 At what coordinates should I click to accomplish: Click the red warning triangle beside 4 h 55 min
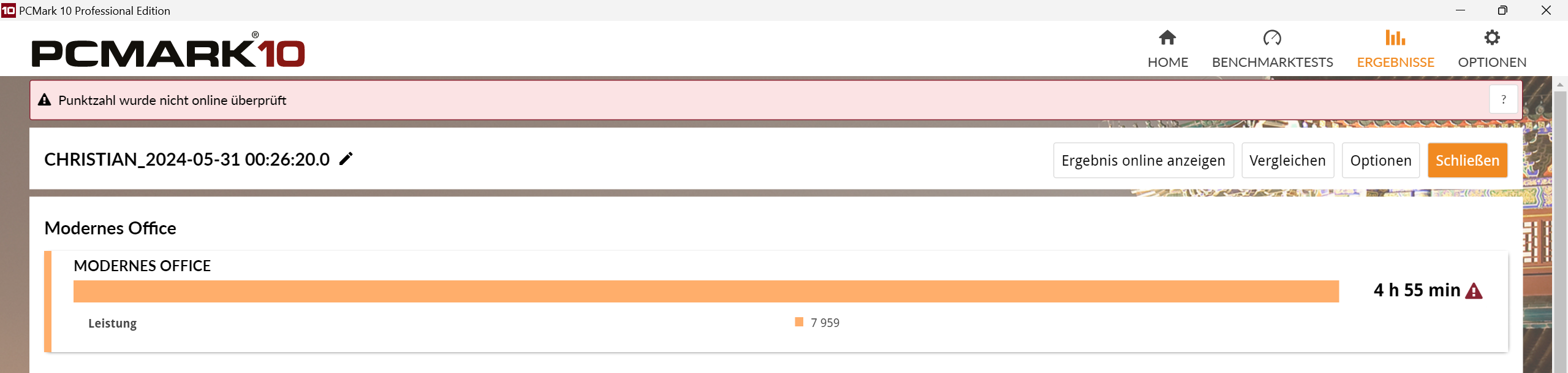pos(1474,291)
